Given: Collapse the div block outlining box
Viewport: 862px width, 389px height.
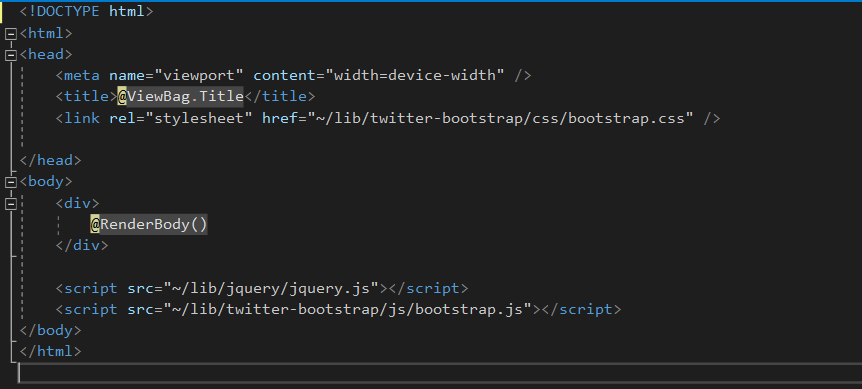Looking at the screenshot, I should coord(10,204).
